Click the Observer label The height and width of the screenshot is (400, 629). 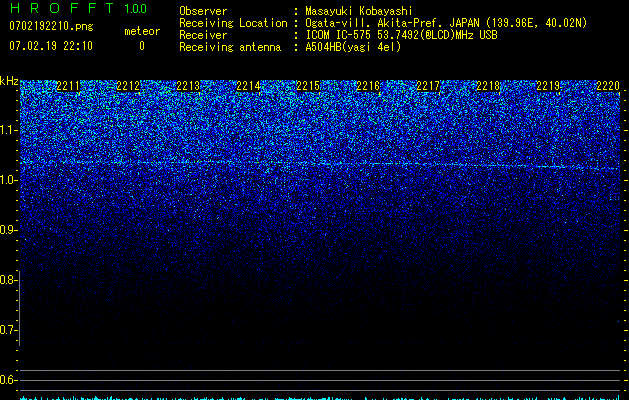(x=203, y=11)
